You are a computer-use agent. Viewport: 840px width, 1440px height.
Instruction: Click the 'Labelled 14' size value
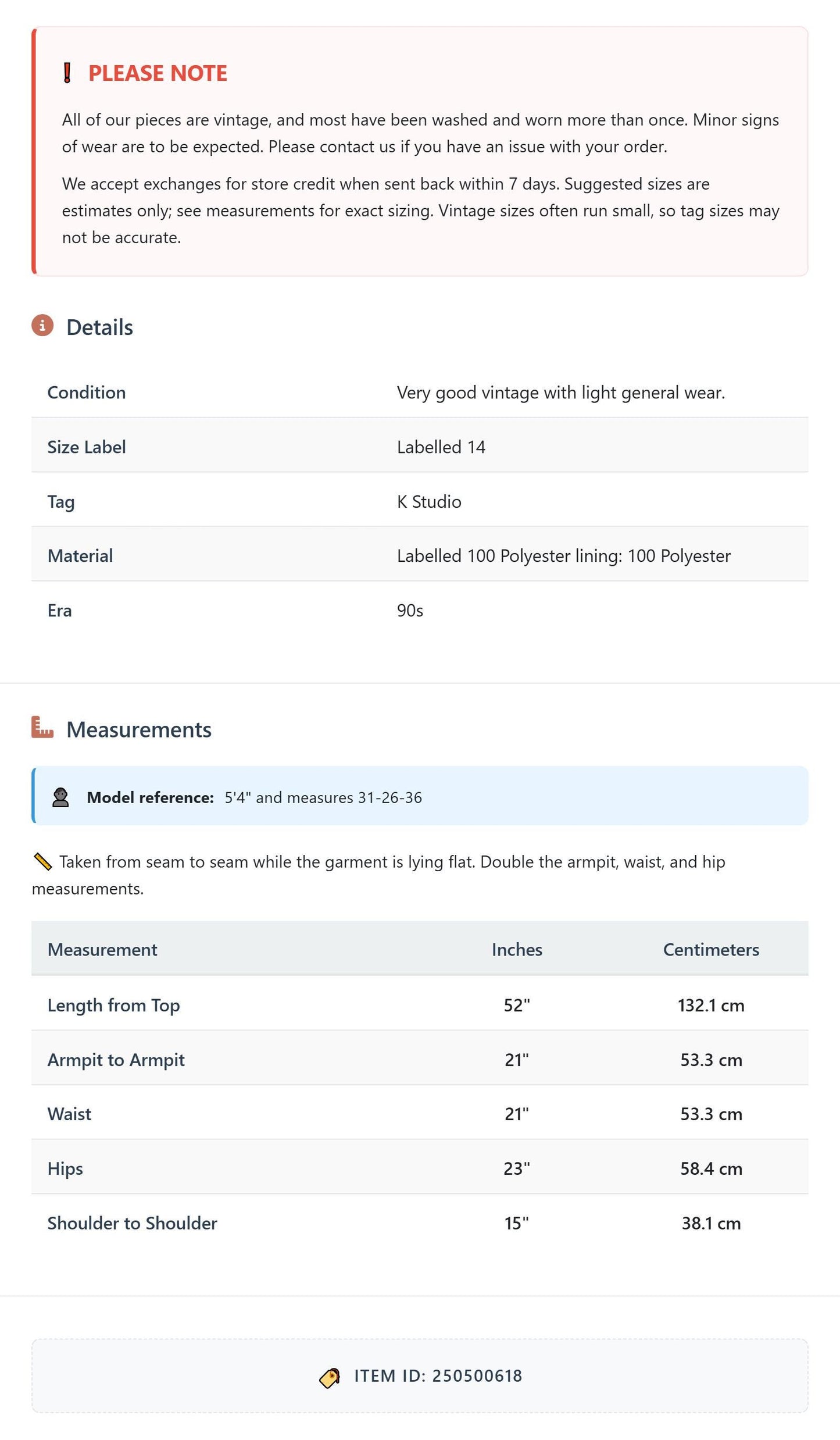(441, 447)
